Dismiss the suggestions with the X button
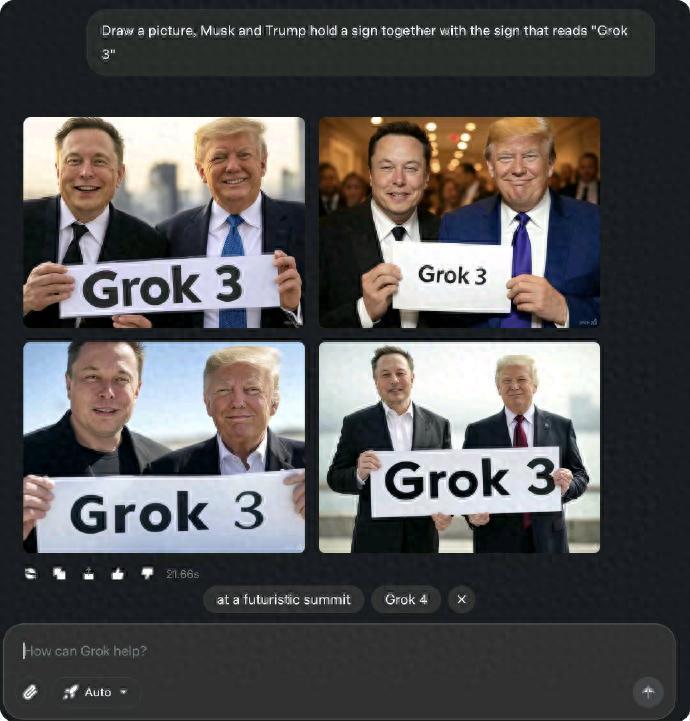The image size is (690, 721). click(x=462, y=600)
